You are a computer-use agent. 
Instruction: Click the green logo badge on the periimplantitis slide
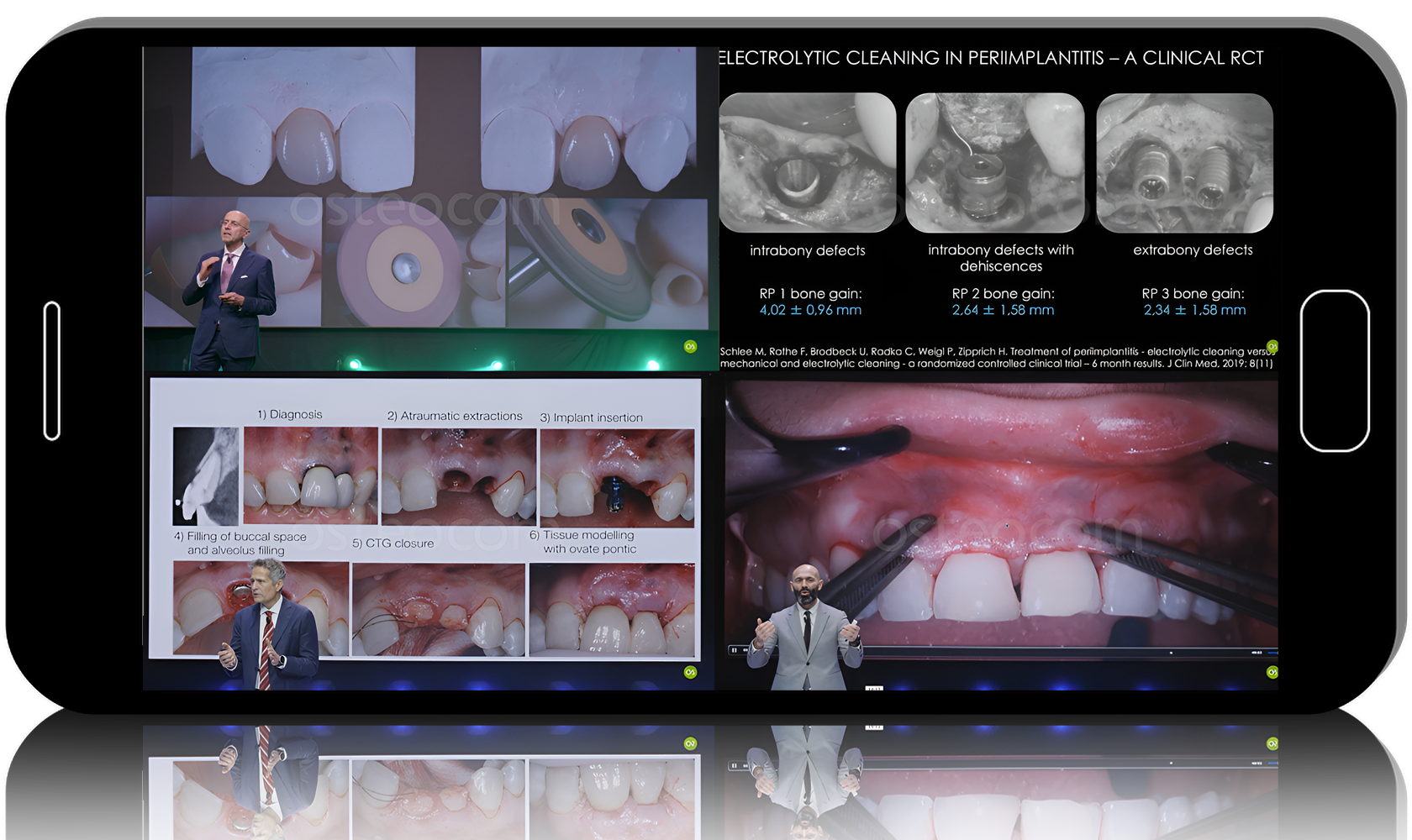[x=1272, y=346]
